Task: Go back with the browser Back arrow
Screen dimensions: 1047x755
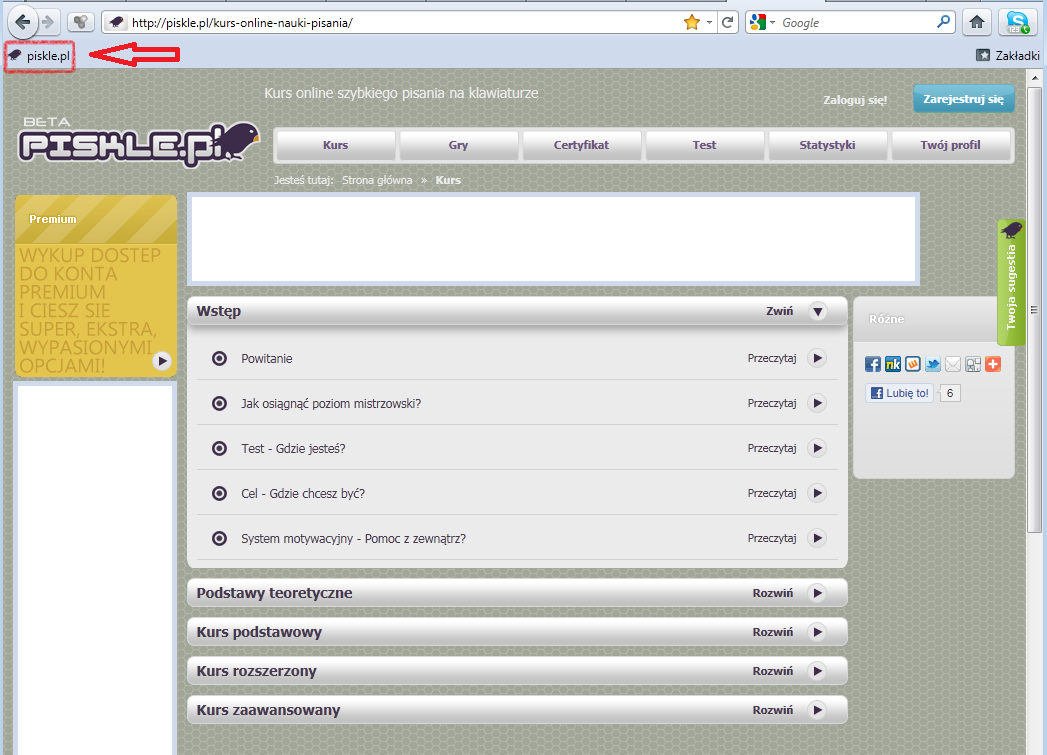Action: coord(22,22)
